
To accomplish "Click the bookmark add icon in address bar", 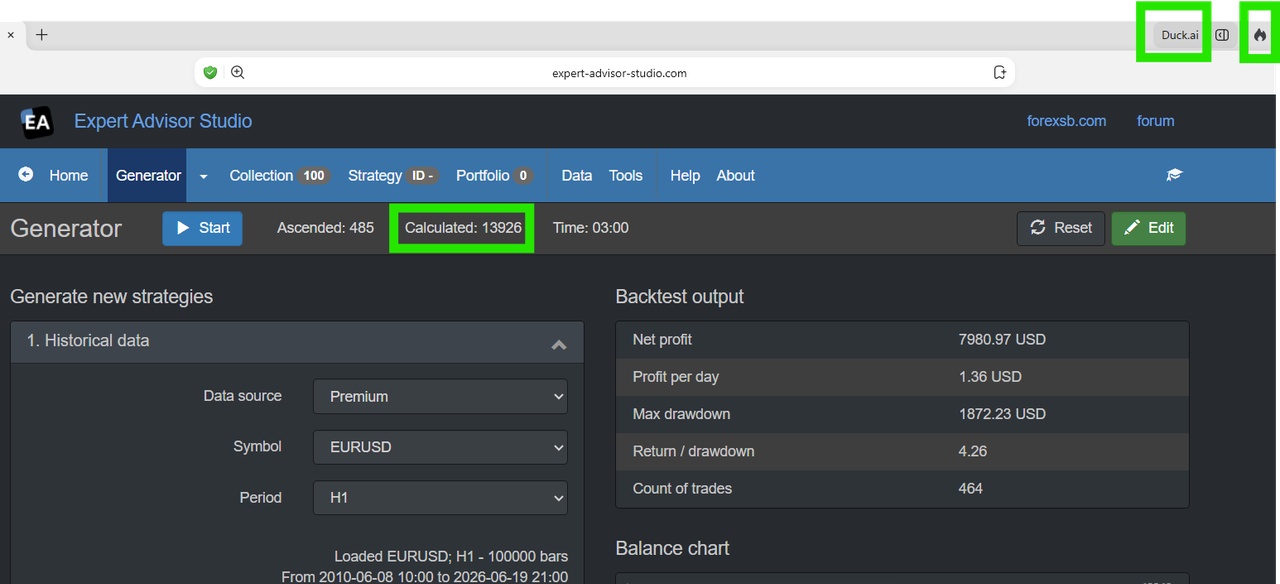I will pos(999,73).
